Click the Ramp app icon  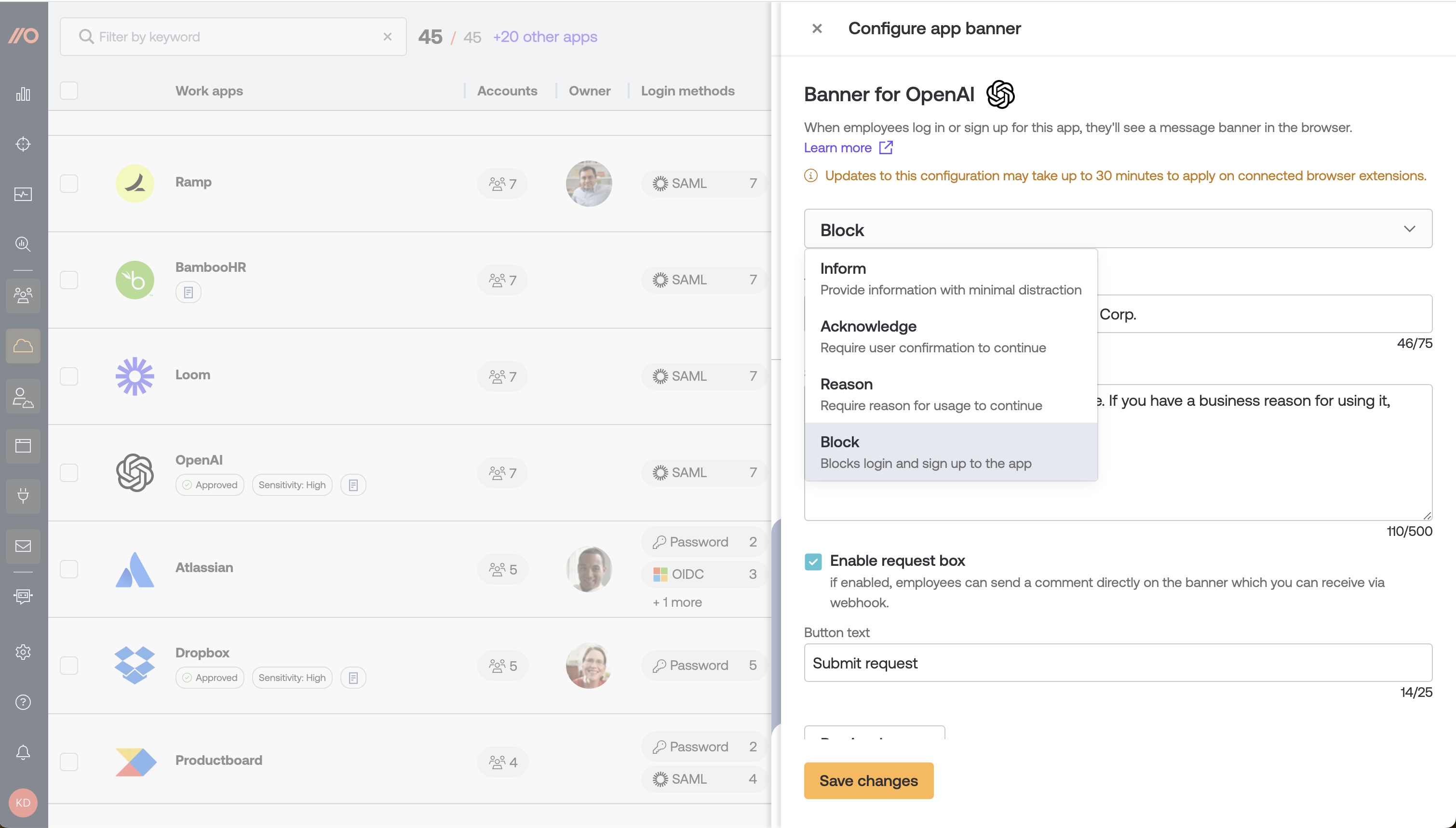point(134,182)
